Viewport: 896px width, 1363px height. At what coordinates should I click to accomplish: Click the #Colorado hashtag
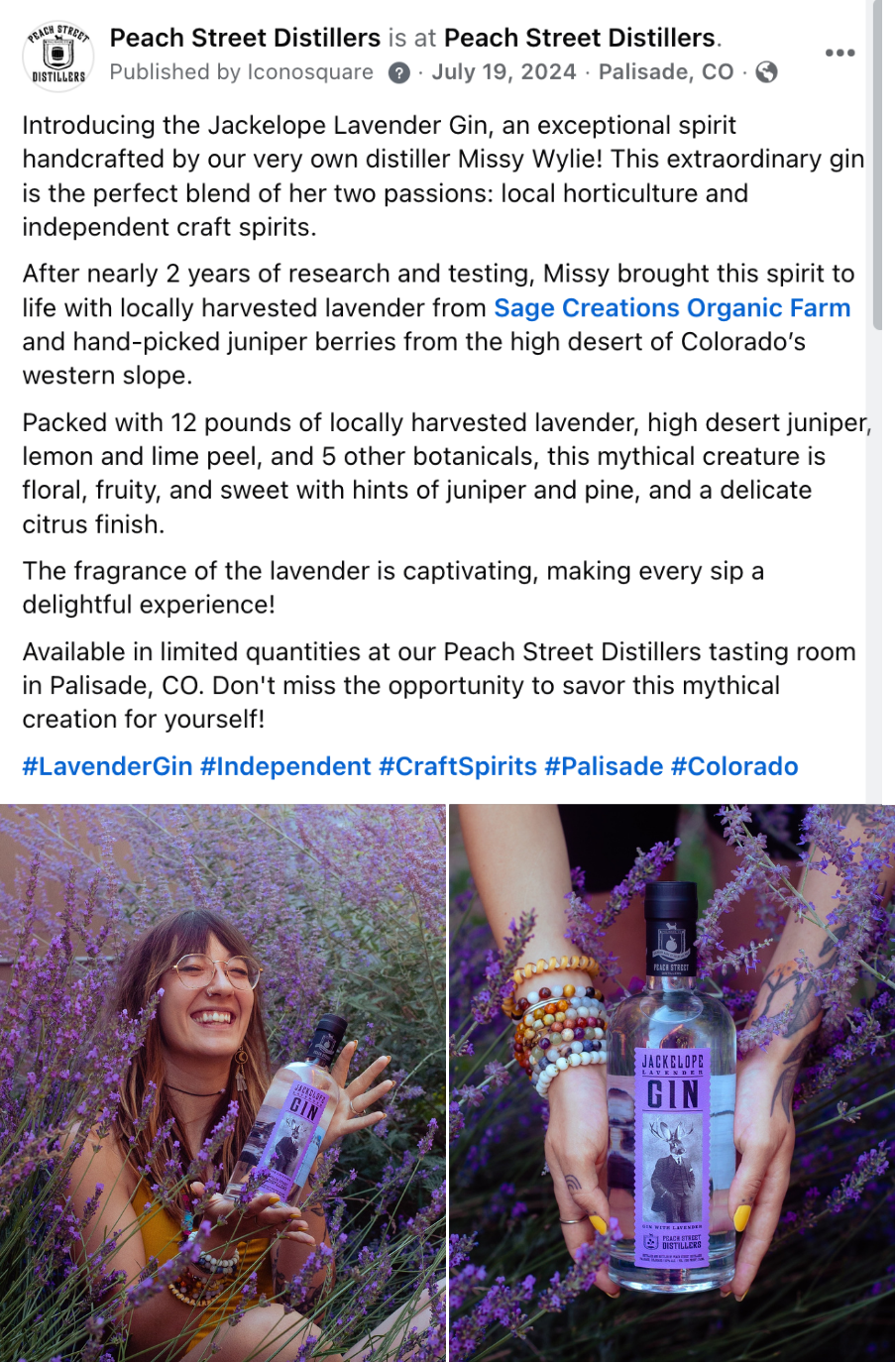[734, 766]
